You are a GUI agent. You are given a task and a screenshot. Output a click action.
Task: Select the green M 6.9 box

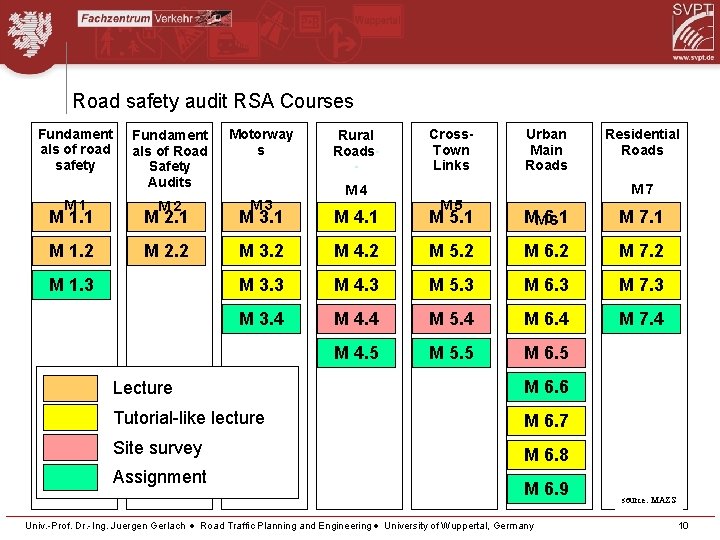[x=546, y=489]
